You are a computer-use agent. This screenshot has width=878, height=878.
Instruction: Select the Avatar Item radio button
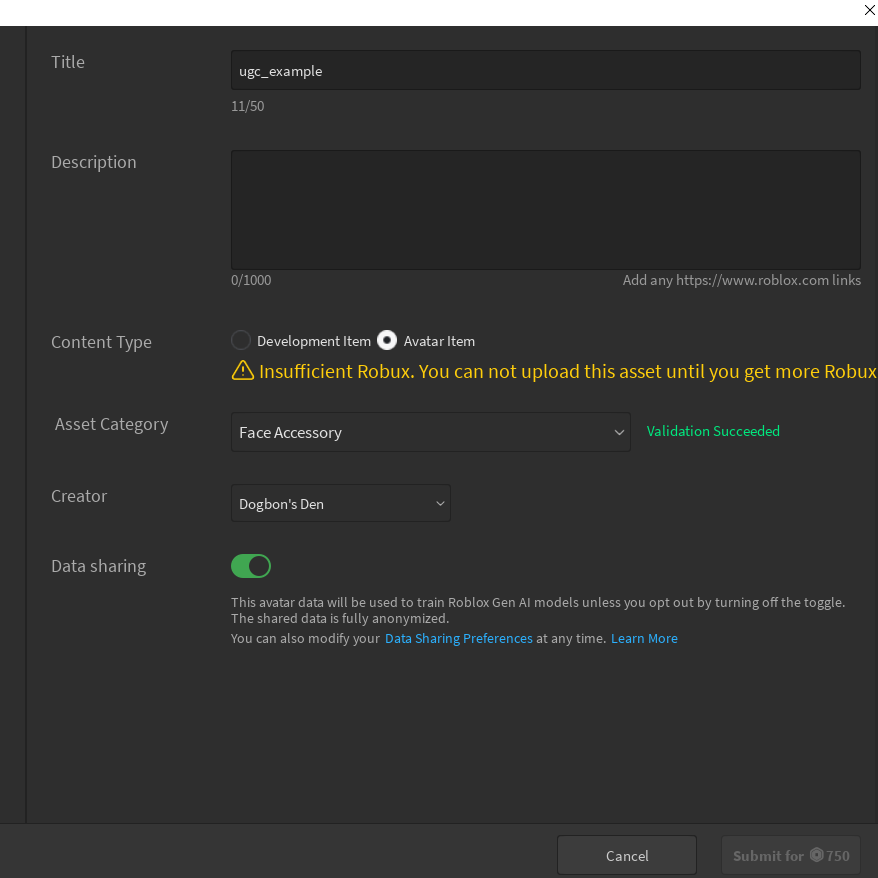tap(387, 340)
